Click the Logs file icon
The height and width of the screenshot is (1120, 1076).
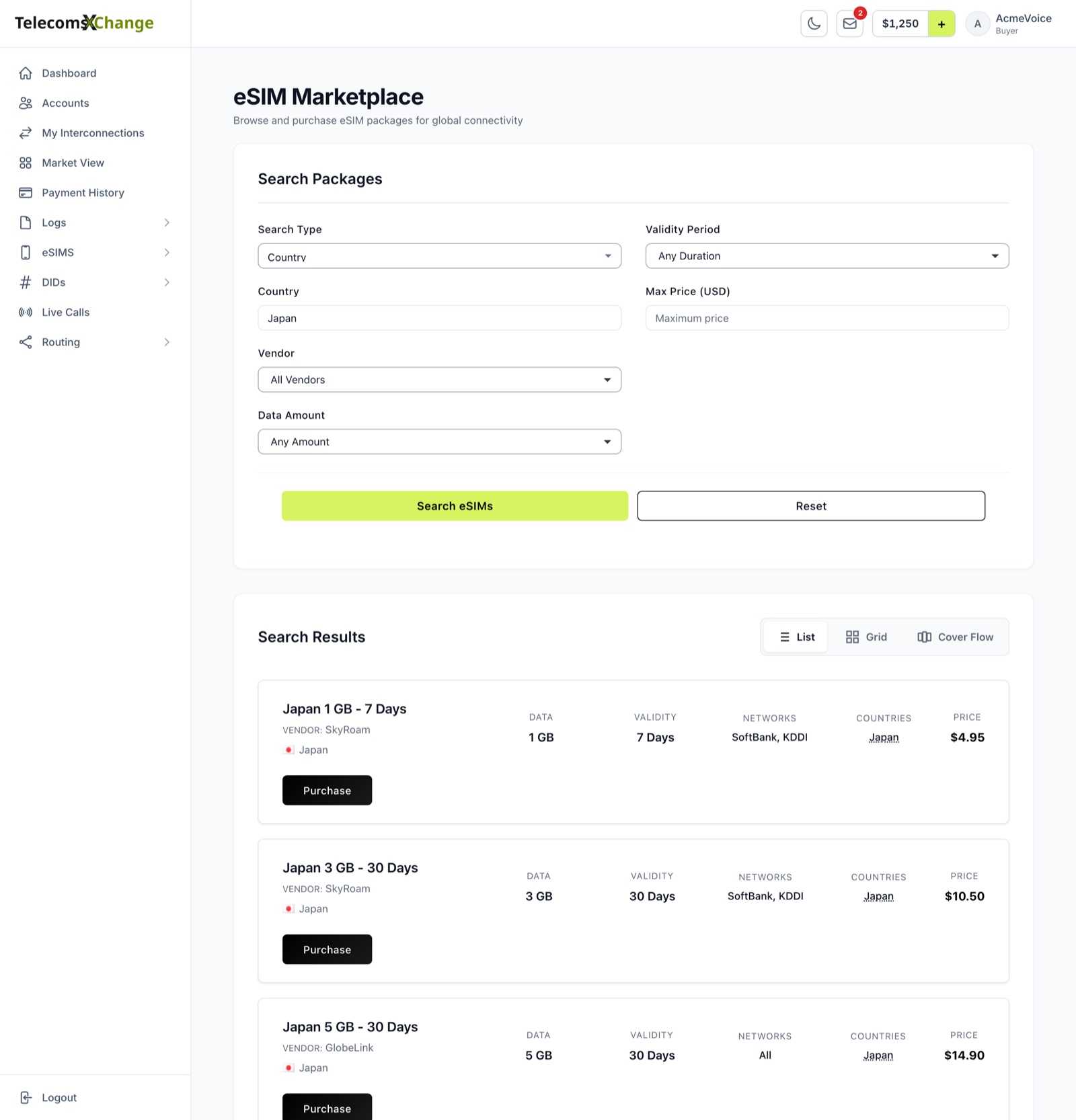26,223
